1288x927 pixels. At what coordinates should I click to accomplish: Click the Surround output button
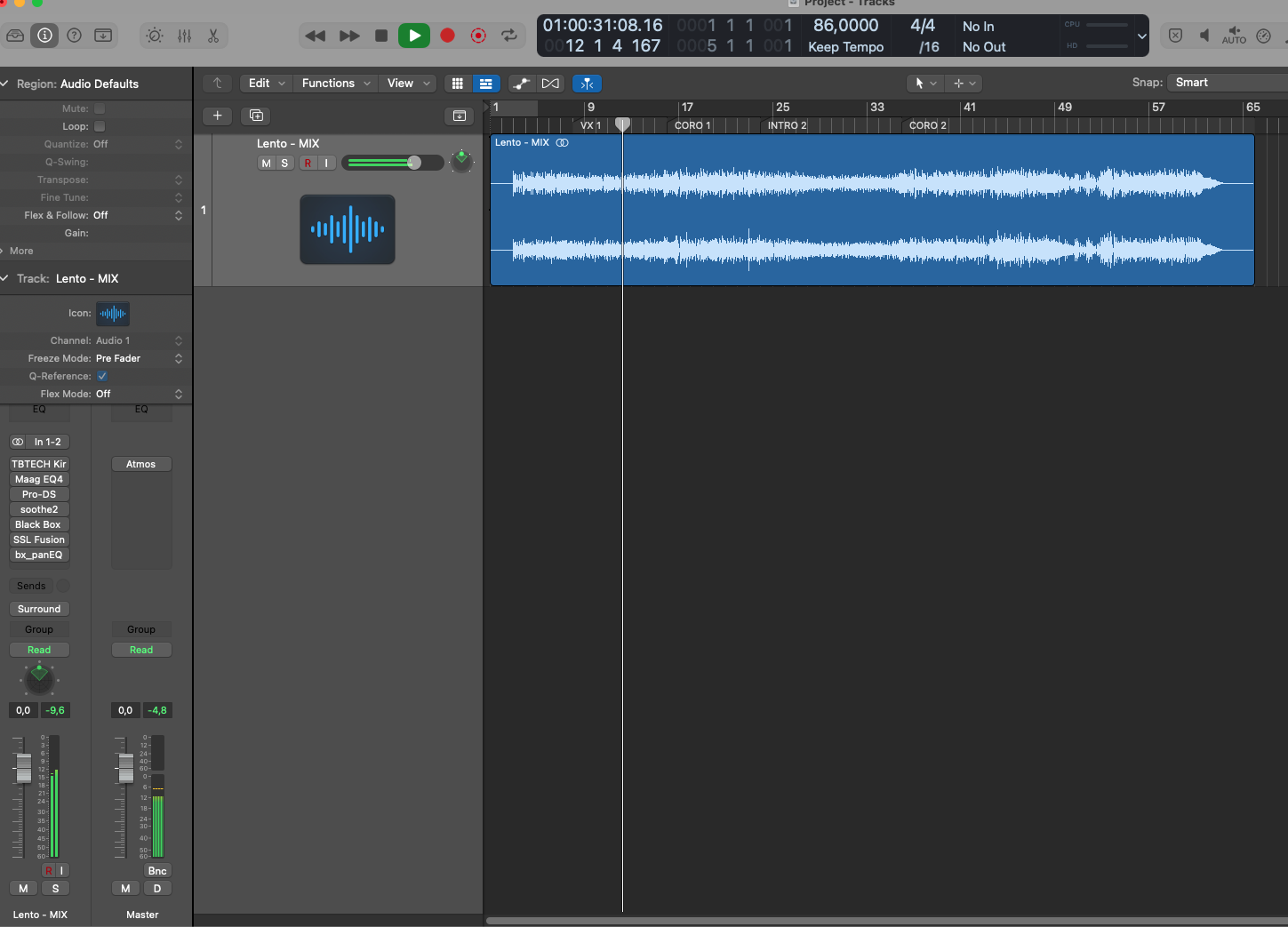(x=39, y=609)
